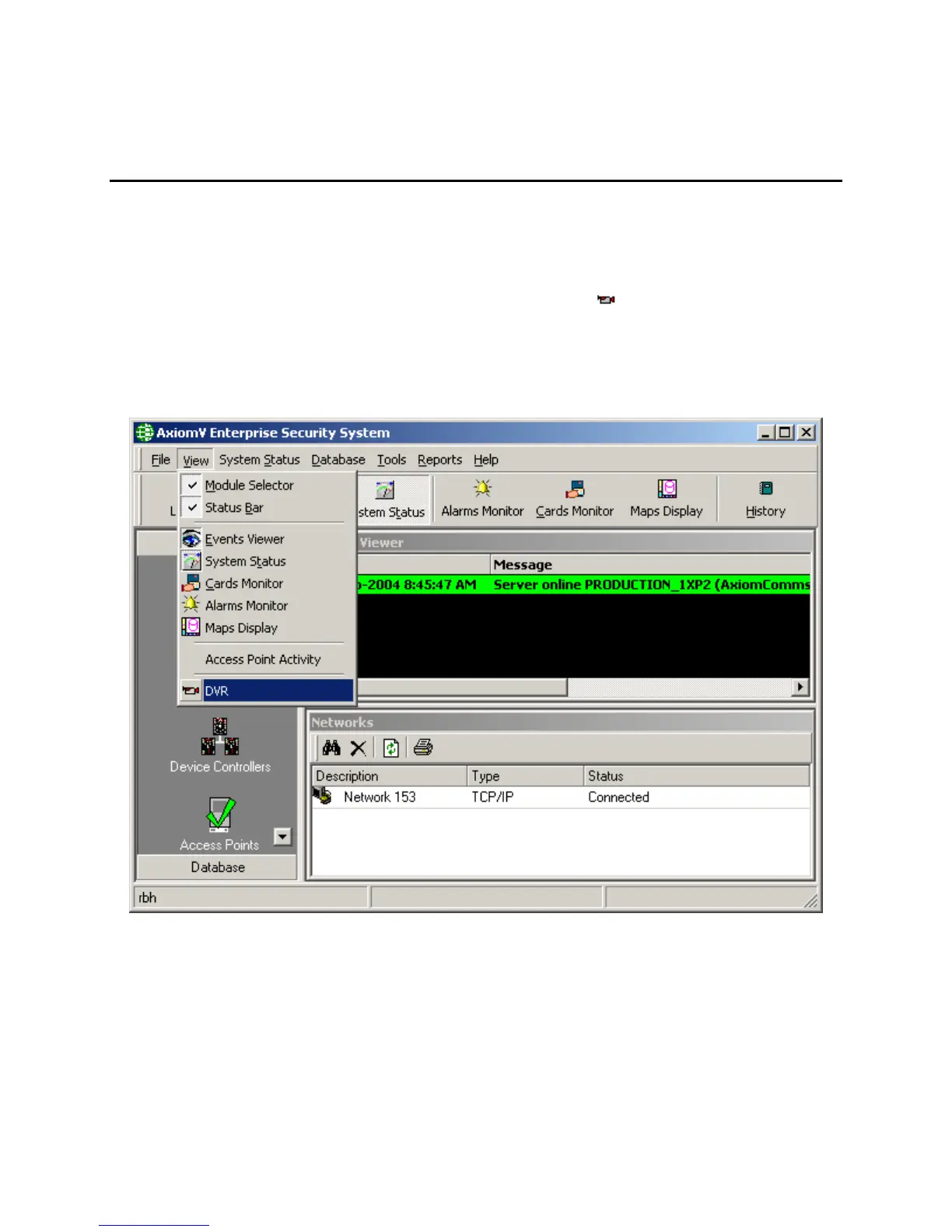This screenshot has width=952, height=1232.
Task: Click the AxiomV title bar app icon
Action: pos(144,432)
